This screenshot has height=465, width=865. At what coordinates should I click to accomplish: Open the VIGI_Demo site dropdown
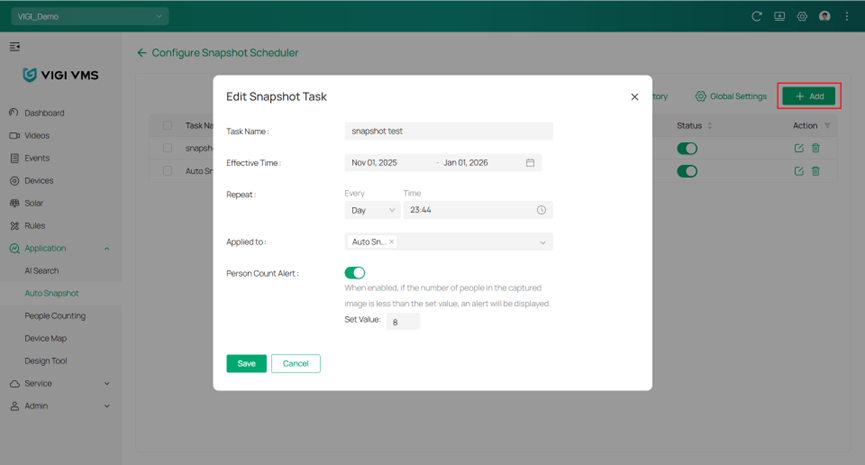point(90,17)
